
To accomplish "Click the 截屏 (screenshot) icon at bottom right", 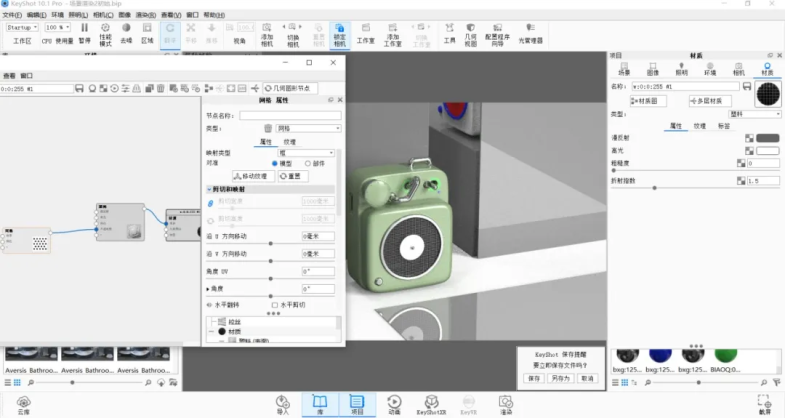I will click(x=765, y=403).
